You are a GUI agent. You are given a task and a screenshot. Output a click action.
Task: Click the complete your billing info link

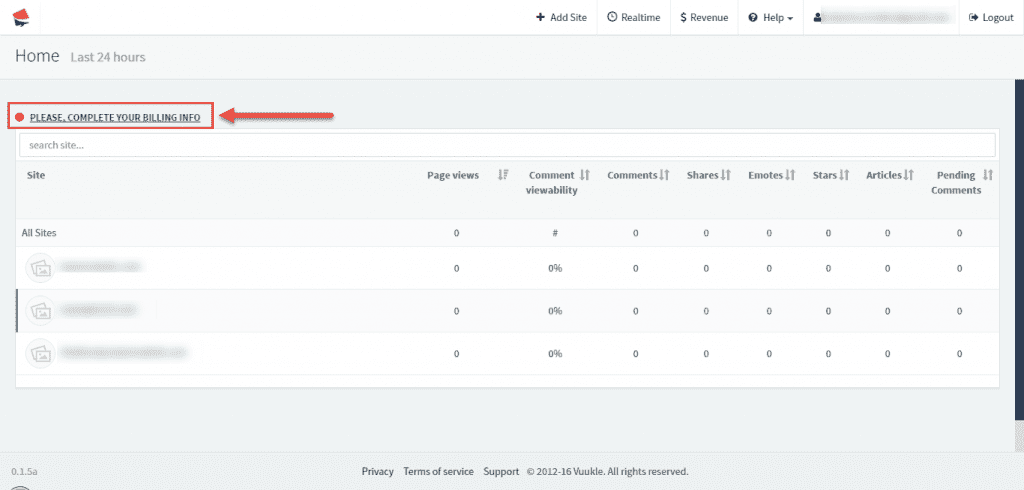114,118
